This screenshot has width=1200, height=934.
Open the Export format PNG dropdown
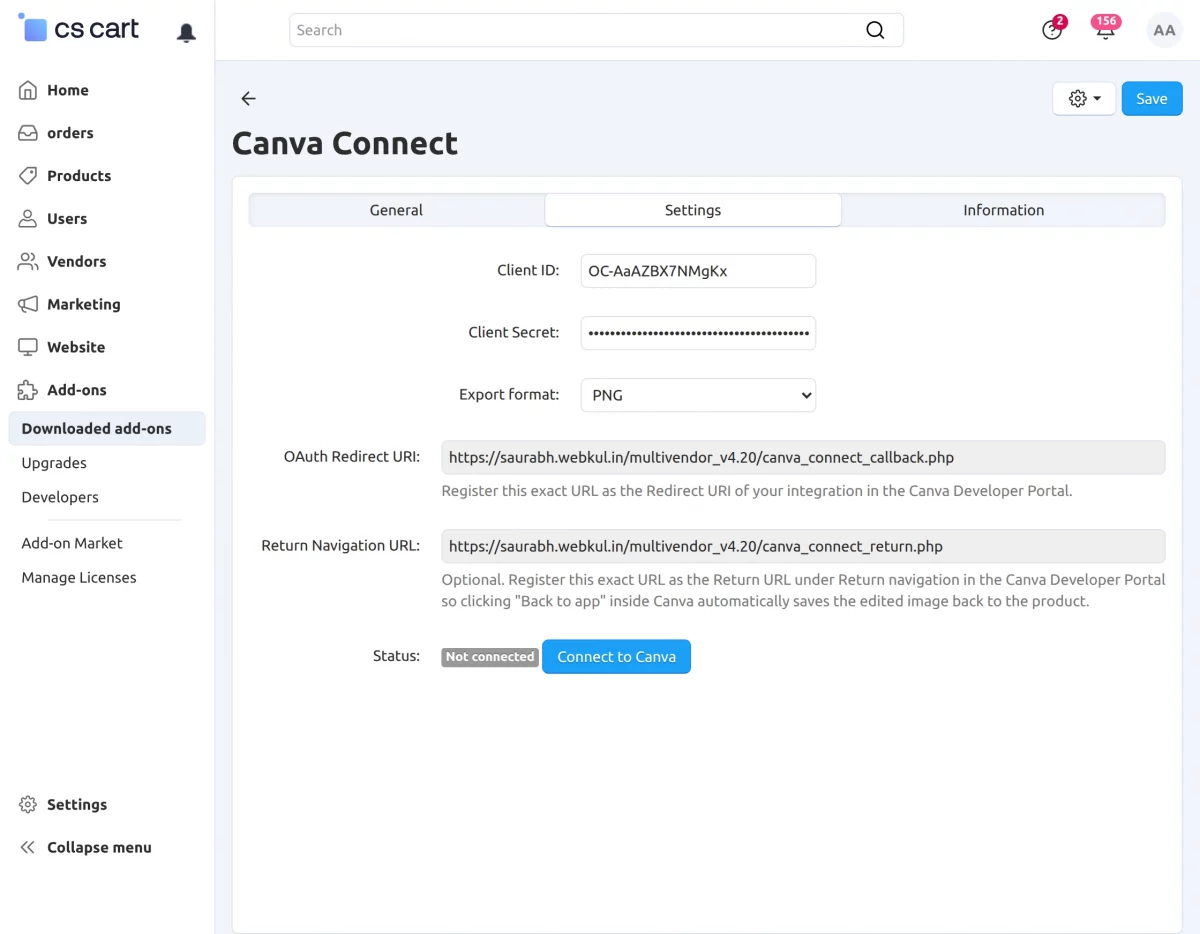click(698, 395)
